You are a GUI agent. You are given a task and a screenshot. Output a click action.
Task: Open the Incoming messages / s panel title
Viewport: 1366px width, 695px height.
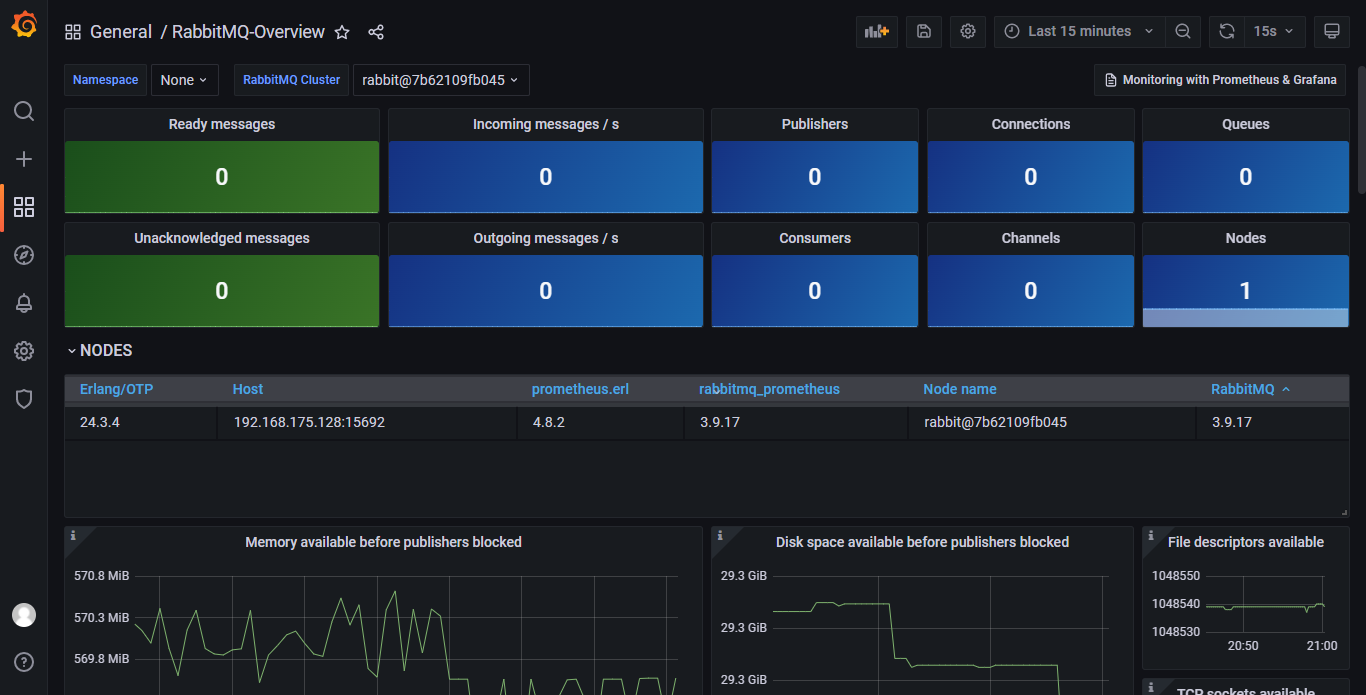[x=546, y=124]
